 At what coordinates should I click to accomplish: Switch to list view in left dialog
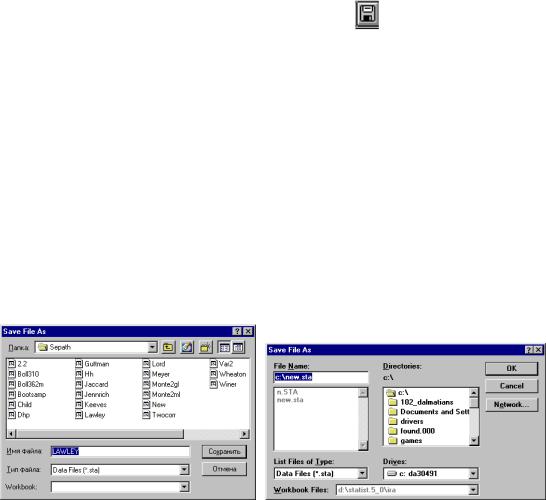(224, 347)
